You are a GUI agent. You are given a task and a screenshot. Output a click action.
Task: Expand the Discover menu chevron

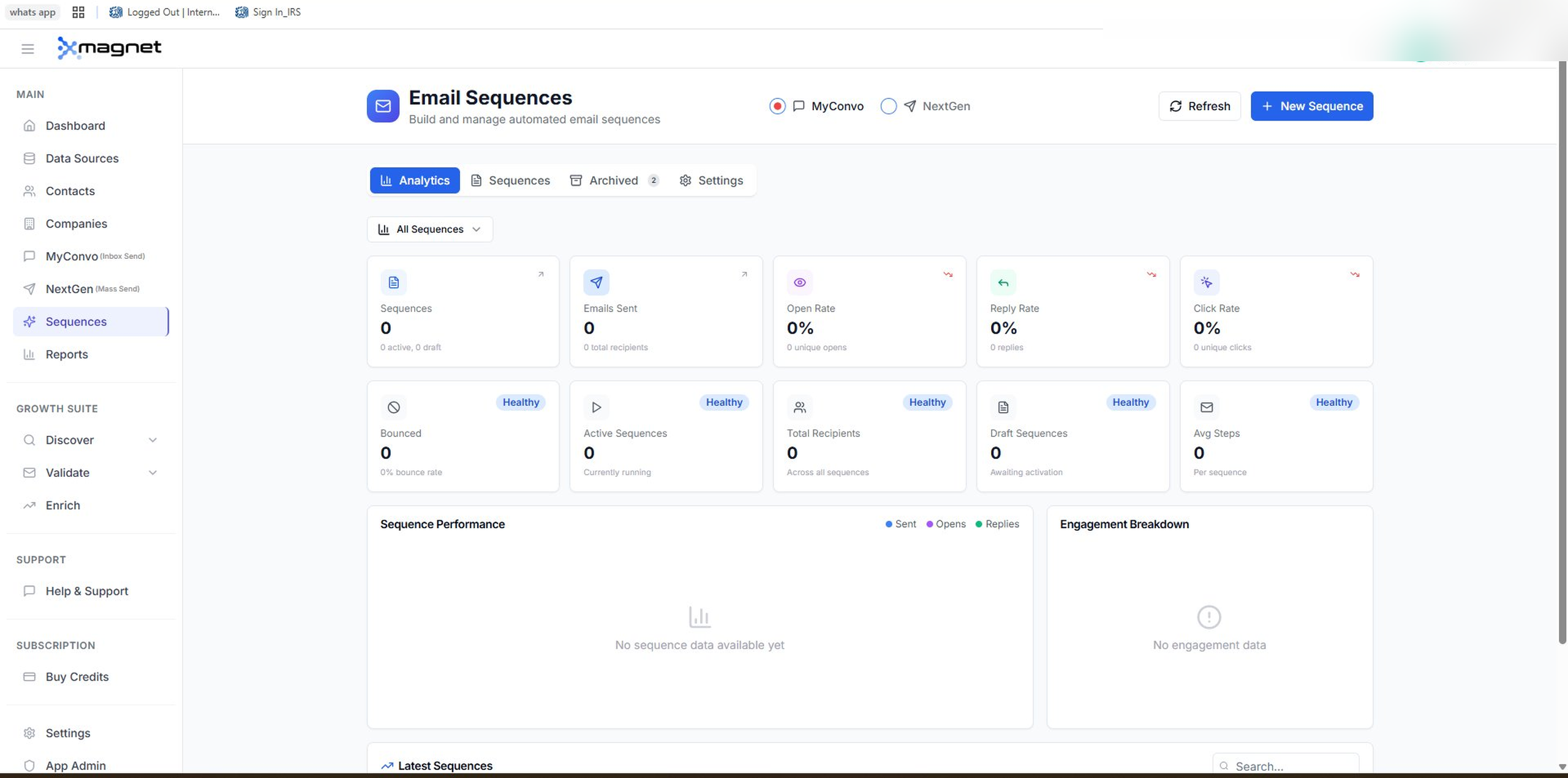coord(153,440)
